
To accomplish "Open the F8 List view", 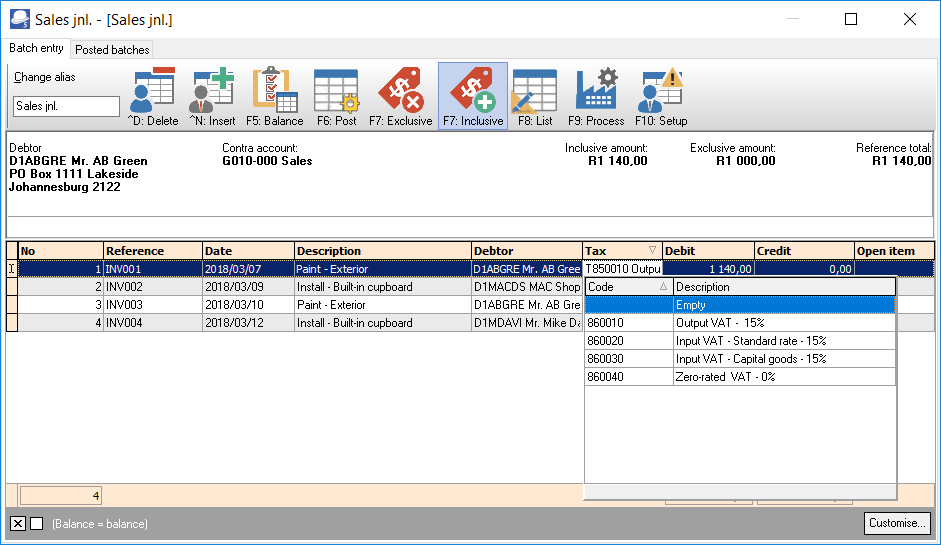I will (535, 96).
